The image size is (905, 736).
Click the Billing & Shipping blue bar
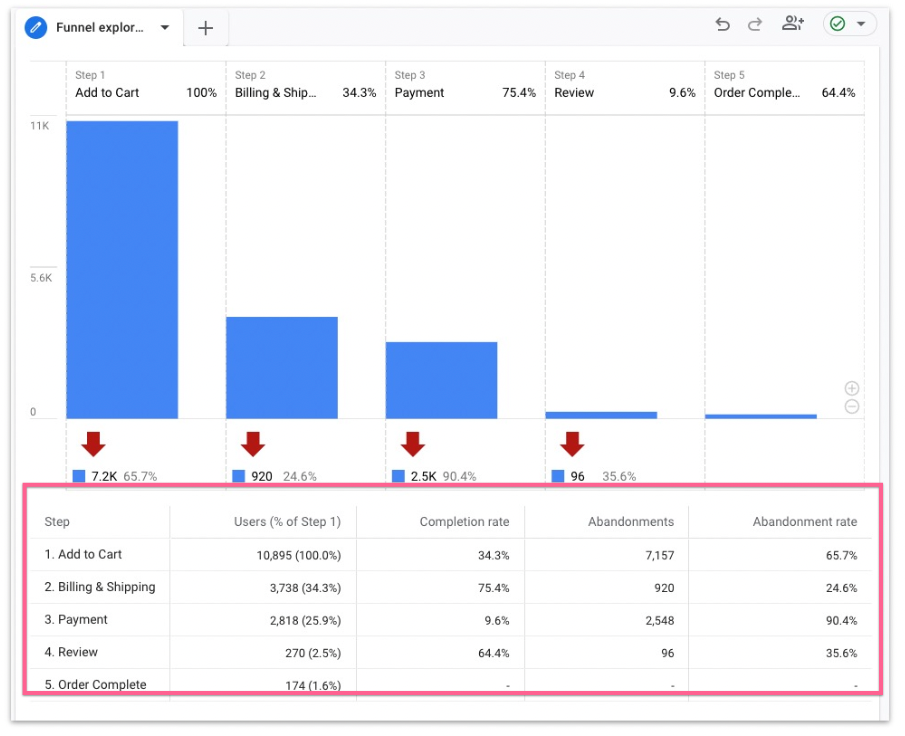point(281,367)
